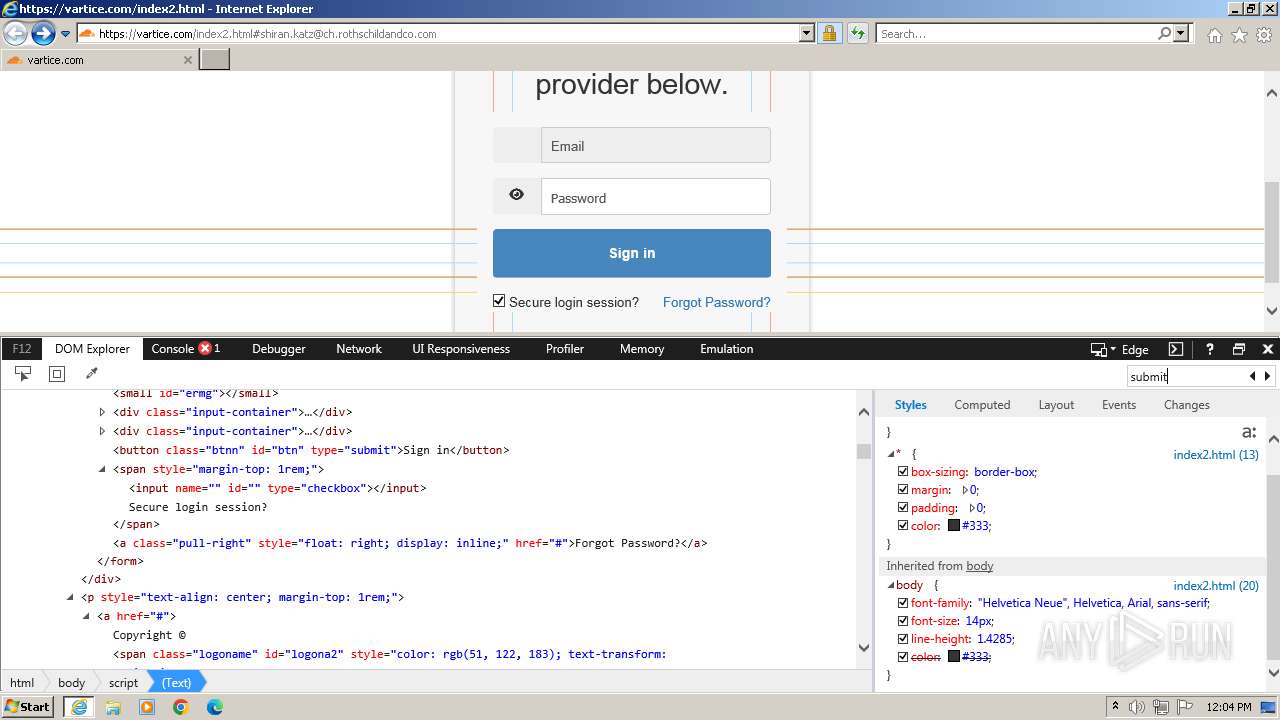
Task: Expand the first input-container div node
Action: pyautogui.click(x=102, y=412)
